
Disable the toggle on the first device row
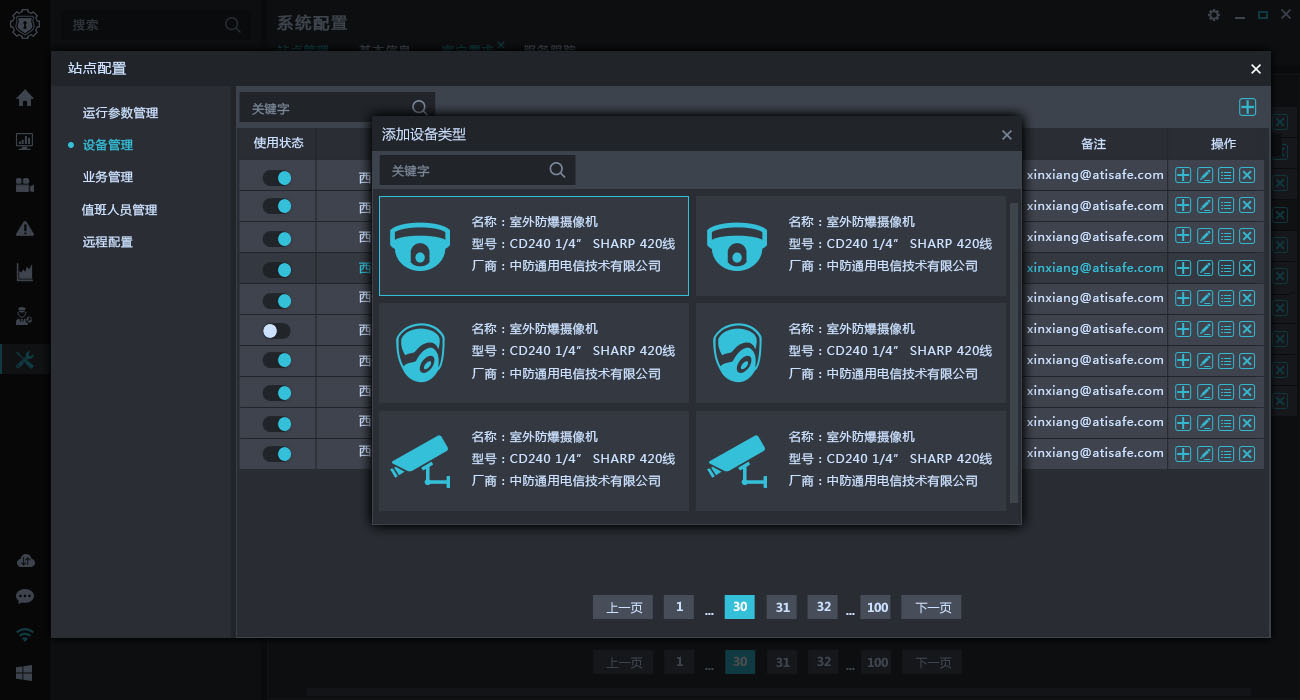click(278, 176)
